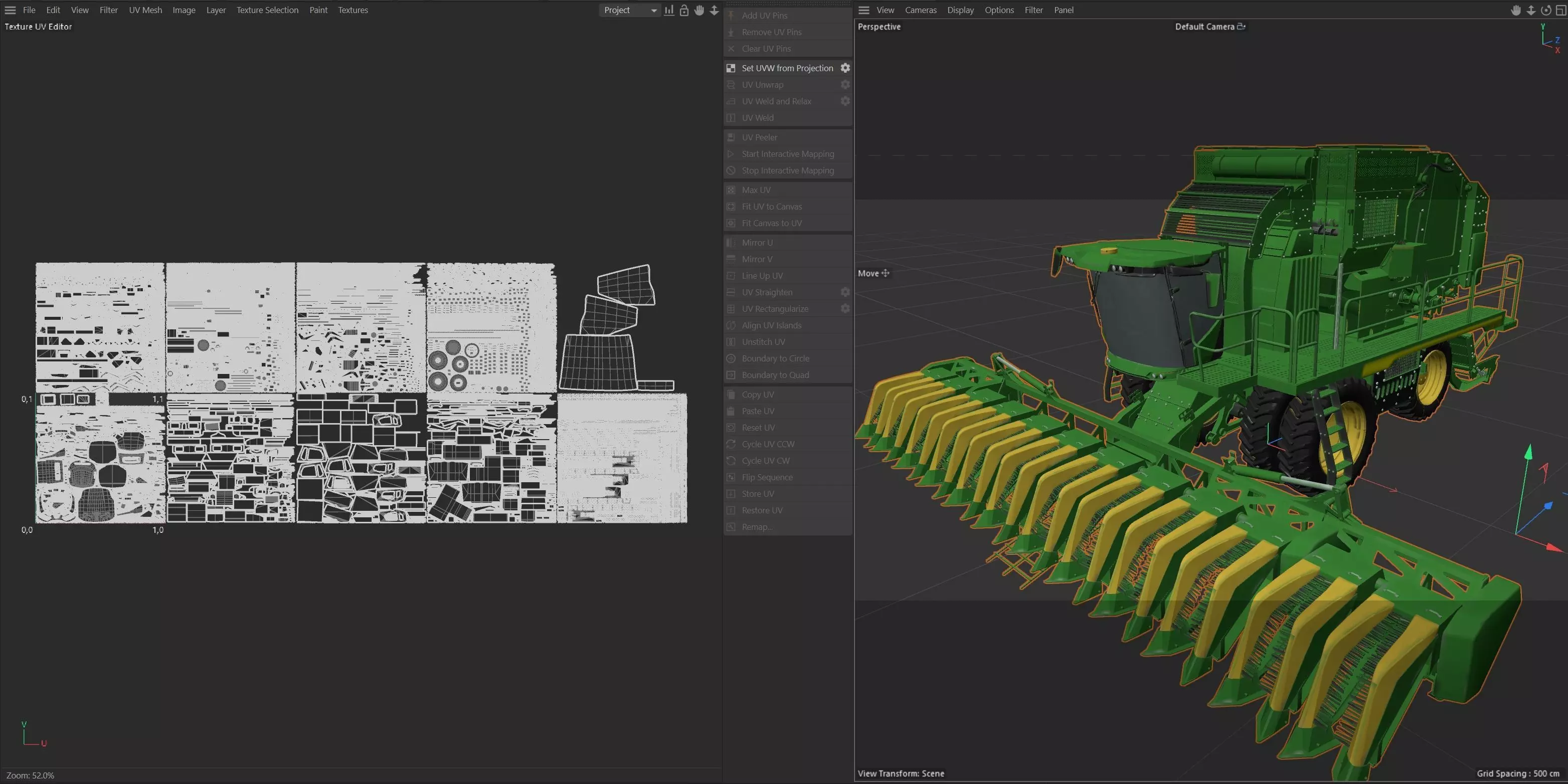The image size is (1568, 784).
Task: Click the Set UVW from Projection checker icon
Action: click(x=731, y=68)
